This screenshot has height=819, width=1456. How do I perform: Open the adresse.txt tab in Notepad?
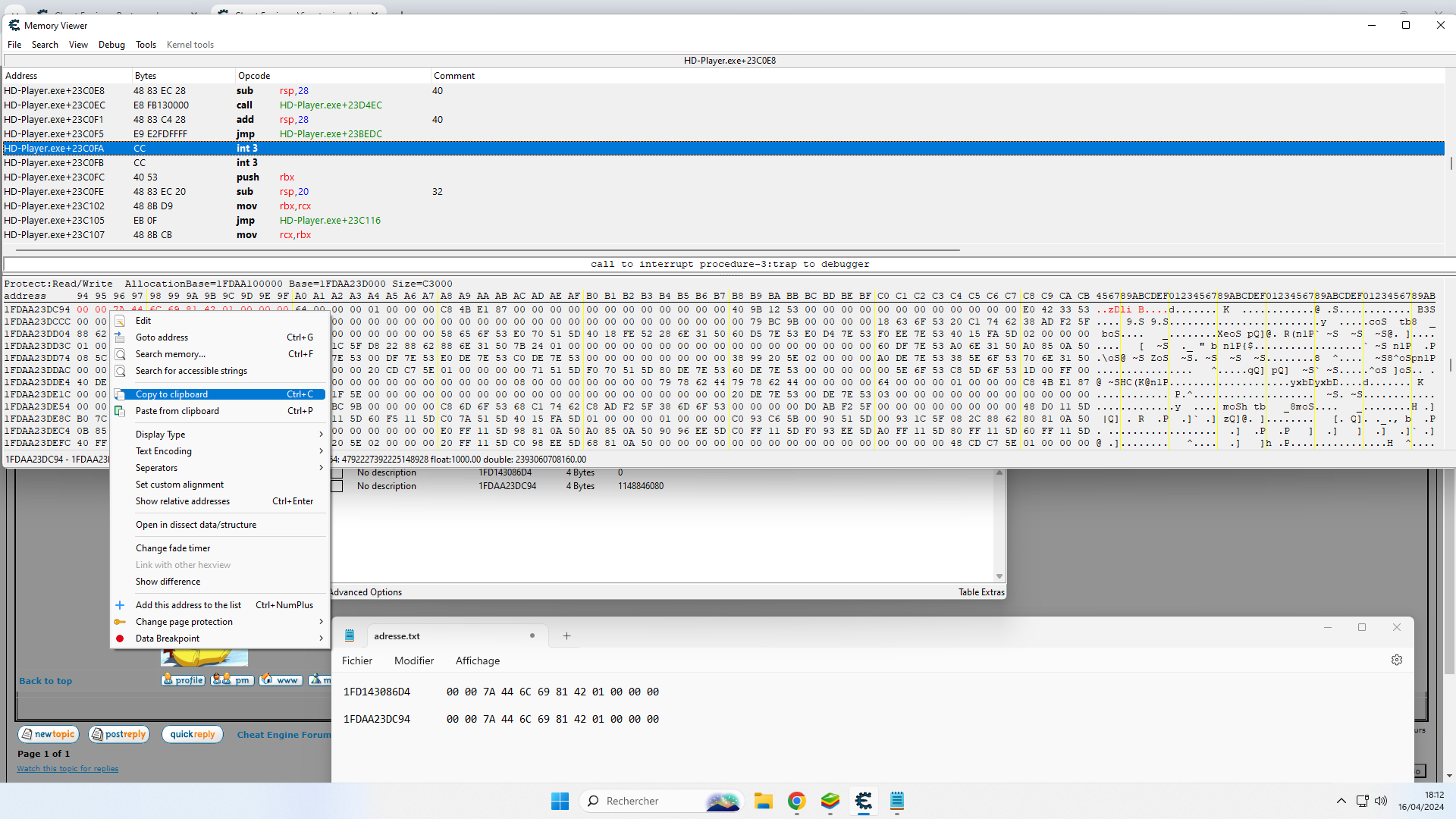tap(397, 636)
